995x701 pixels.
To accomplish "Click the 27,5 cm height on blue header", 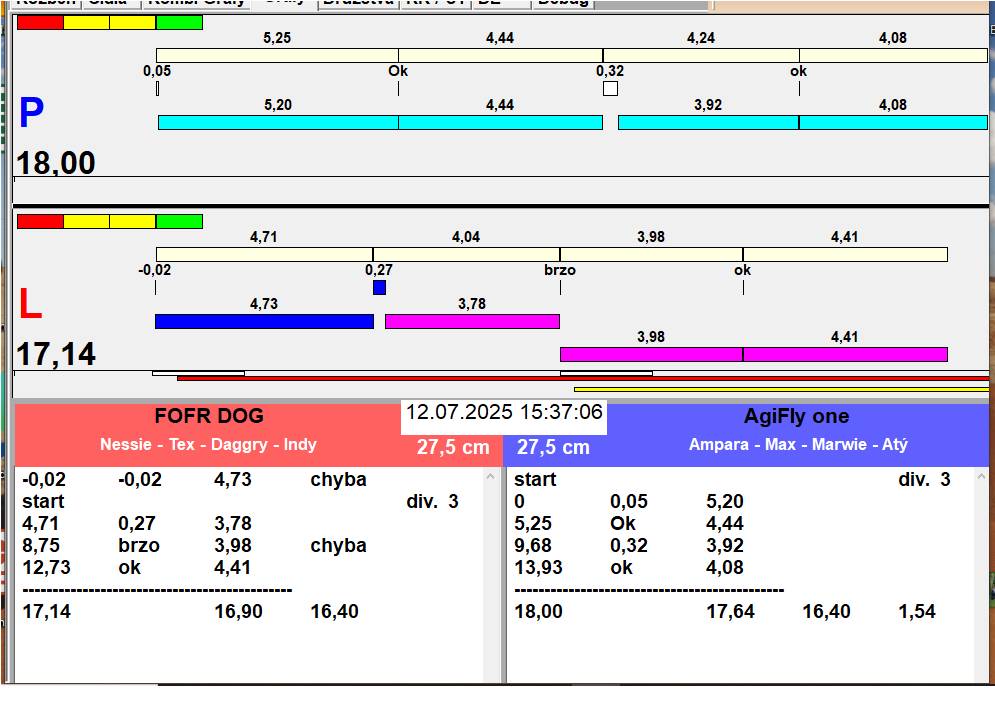I will point(553,447).
